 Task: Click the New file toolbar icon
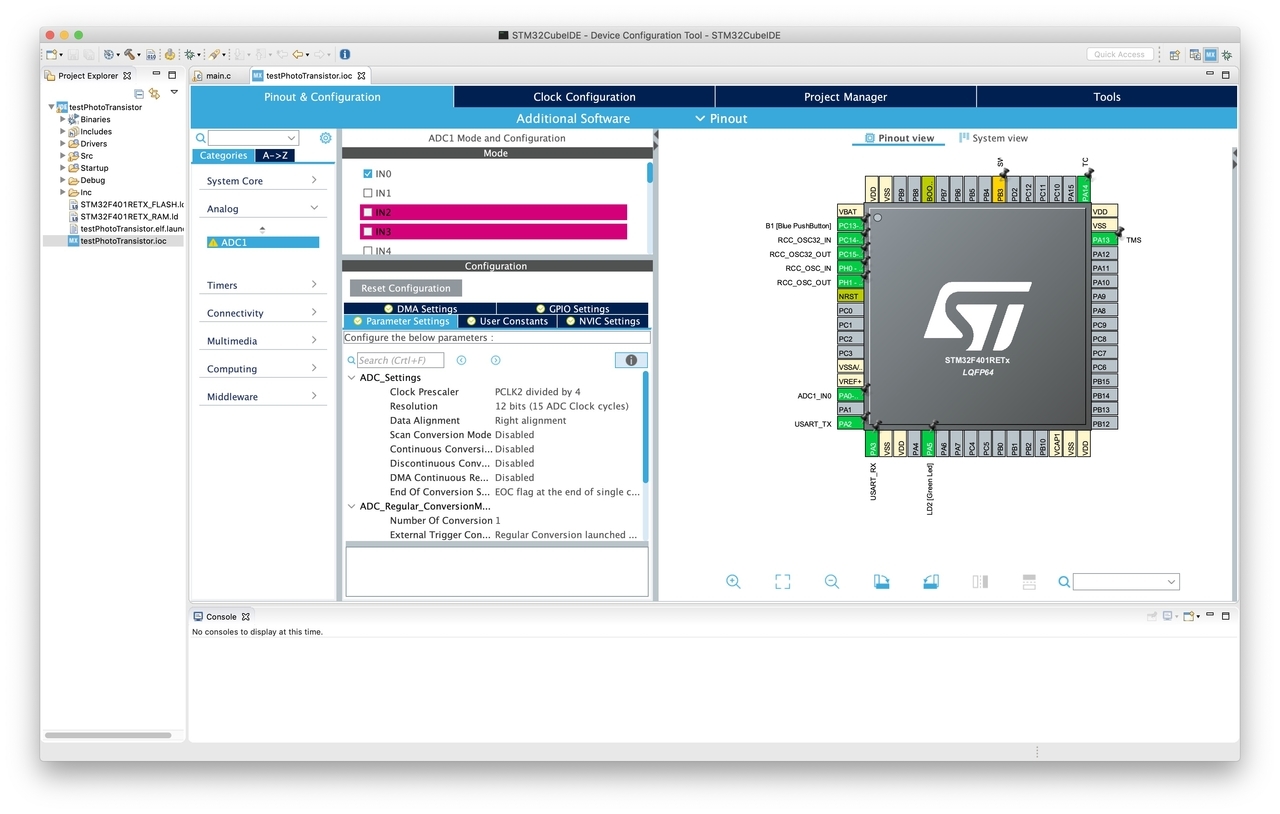pyautogui.click(x=51, y=54)
